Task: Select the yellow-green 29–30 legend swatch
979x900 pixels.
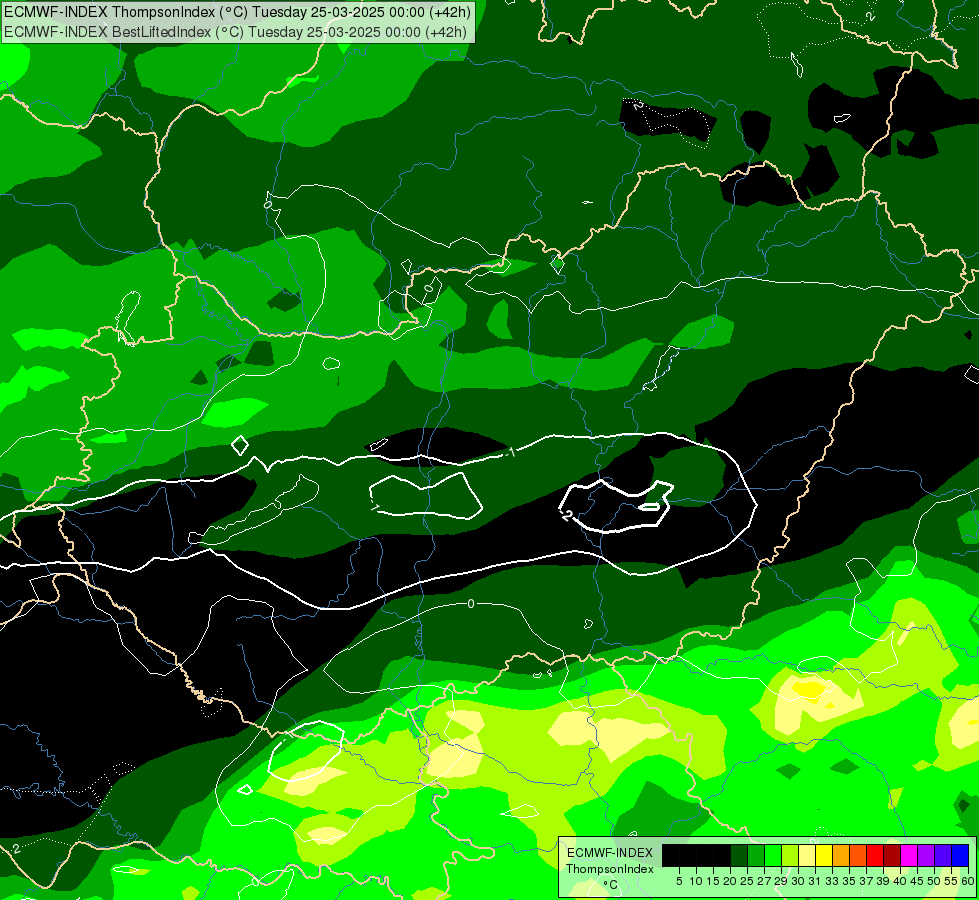Action: [790, 855]
